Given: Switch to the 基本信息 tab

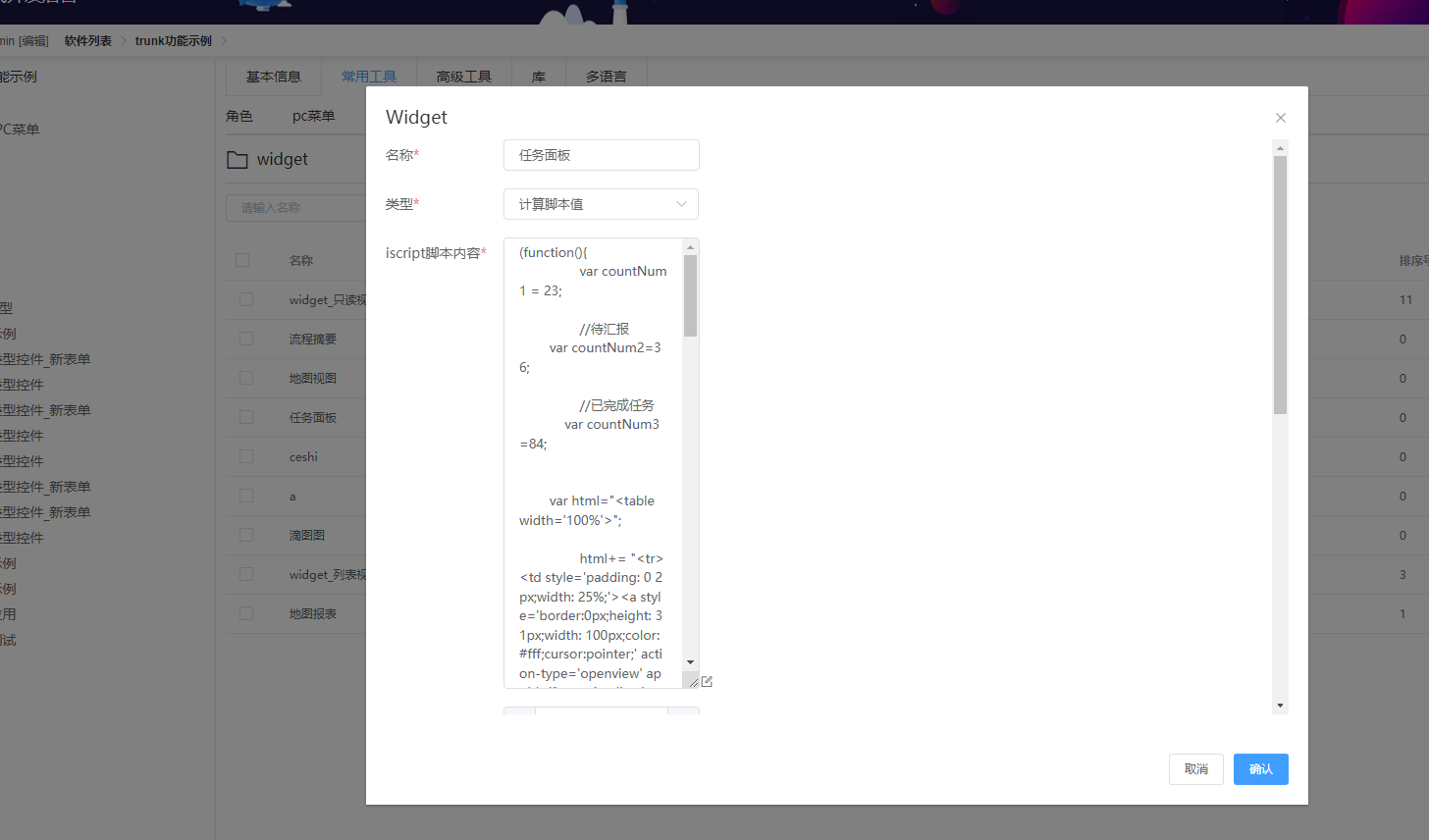Looking at the screenshot, I should 274,77.
